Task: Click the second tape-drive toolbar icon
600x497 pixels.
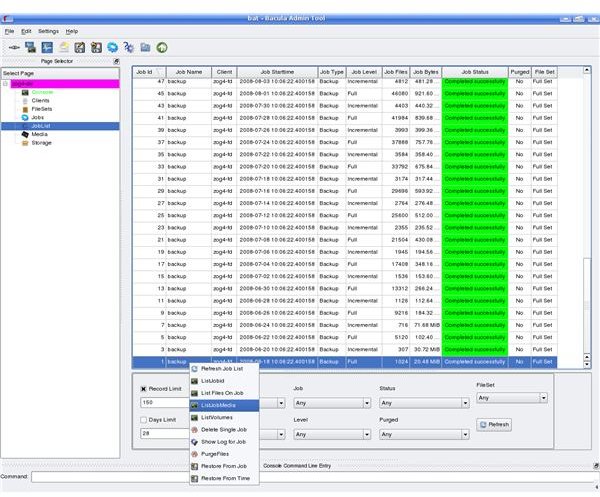Action: point(96,47)
